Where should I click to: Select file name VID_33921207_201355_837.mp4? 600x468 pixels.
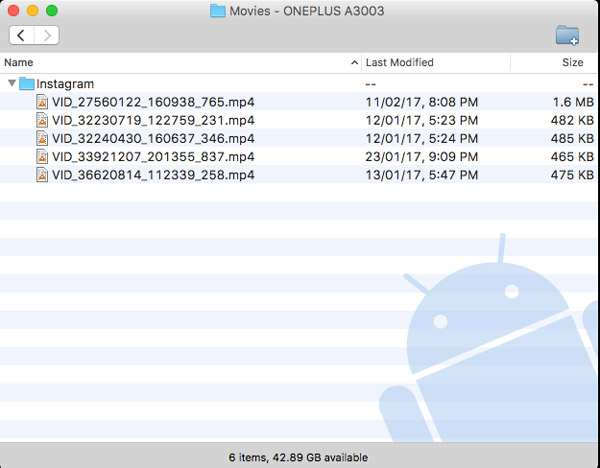tap(153, 157)
